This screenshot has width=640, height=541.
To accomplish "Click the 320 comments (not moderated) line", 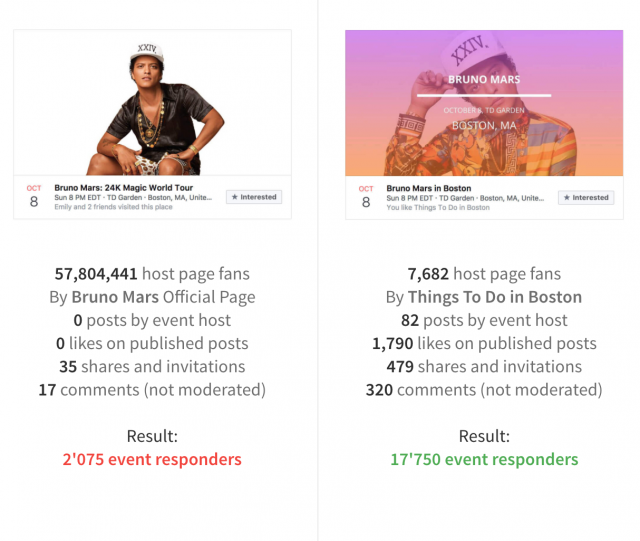I will [484, 390].
